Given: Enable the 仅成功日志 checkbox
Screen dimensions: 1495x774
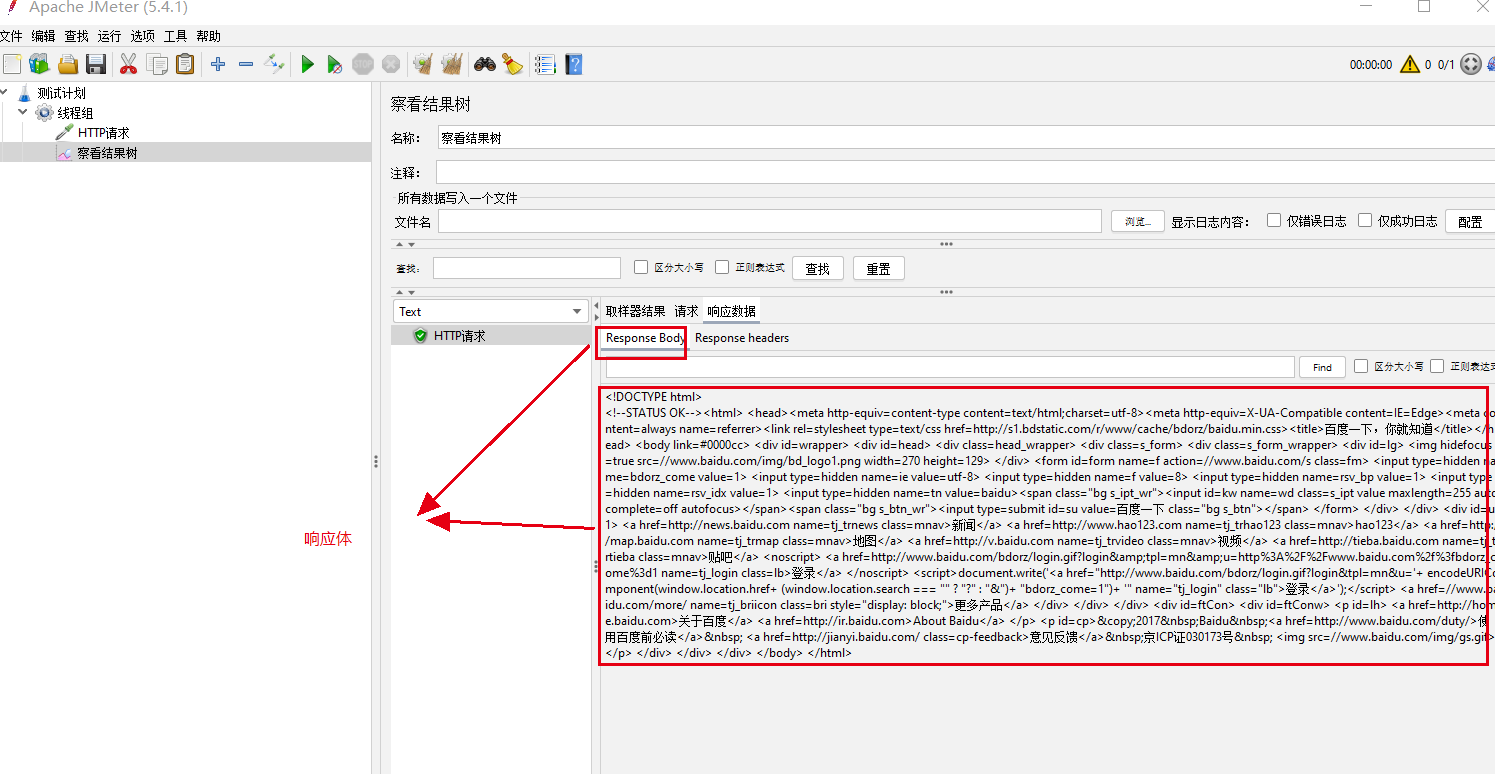Looking at the screenshot, I should [x=1365, y=220].
